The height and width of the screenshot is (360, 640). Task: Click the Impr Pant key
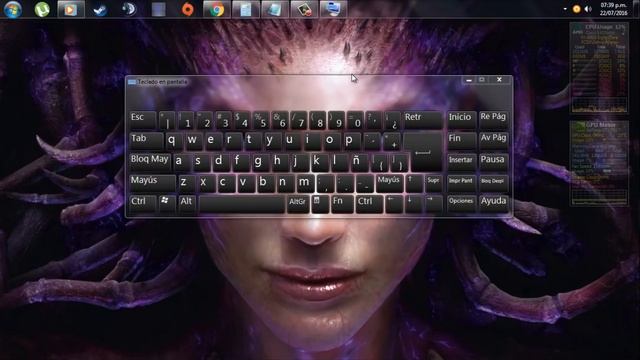(x=462, y=183)
